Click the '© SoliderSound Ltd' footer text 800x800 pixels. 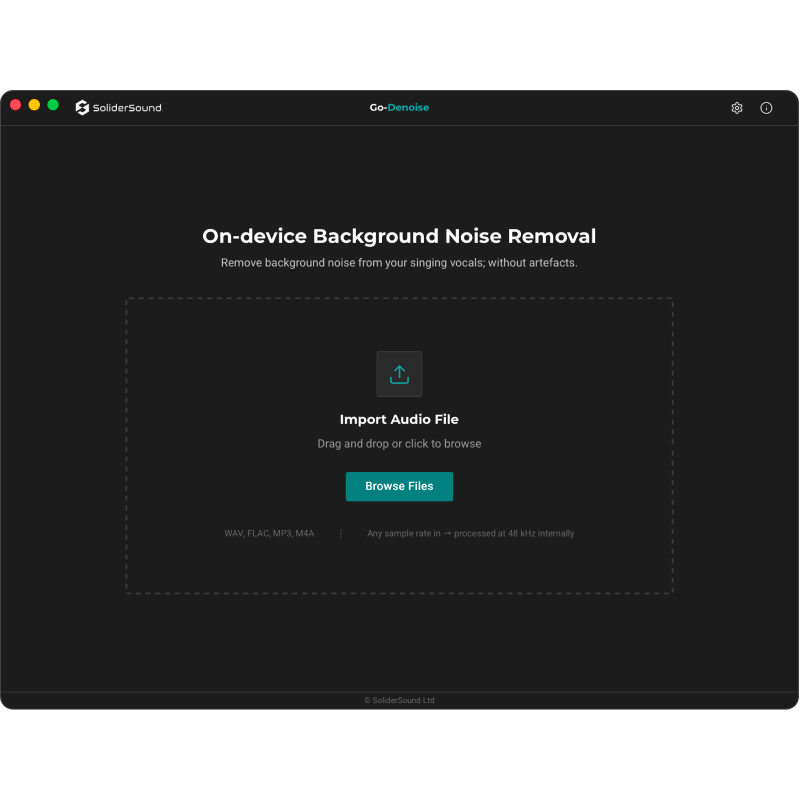coord(399,700)
